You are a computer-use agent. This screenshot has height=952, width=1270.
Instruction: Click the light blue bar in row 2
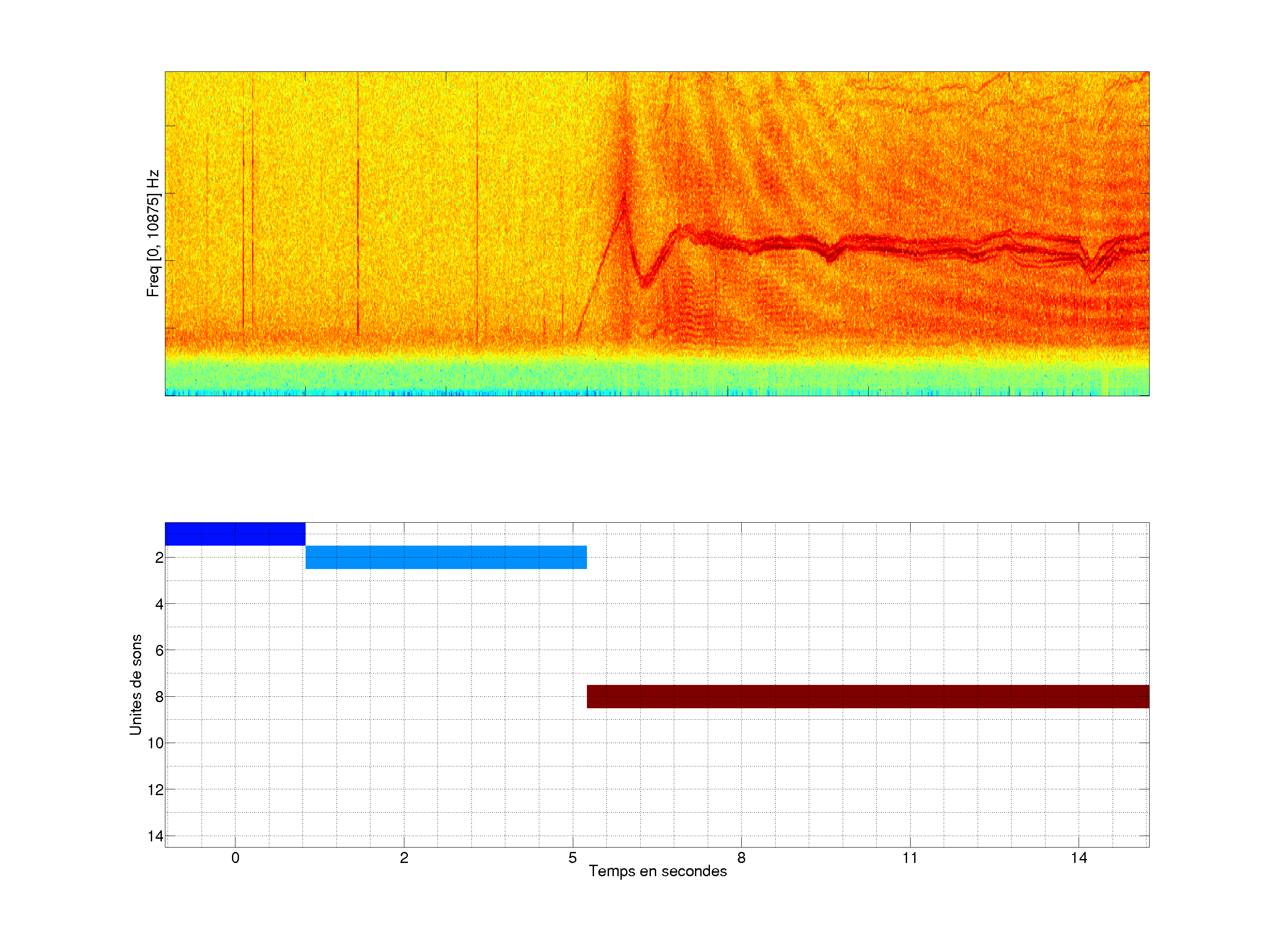coord(445,557)
